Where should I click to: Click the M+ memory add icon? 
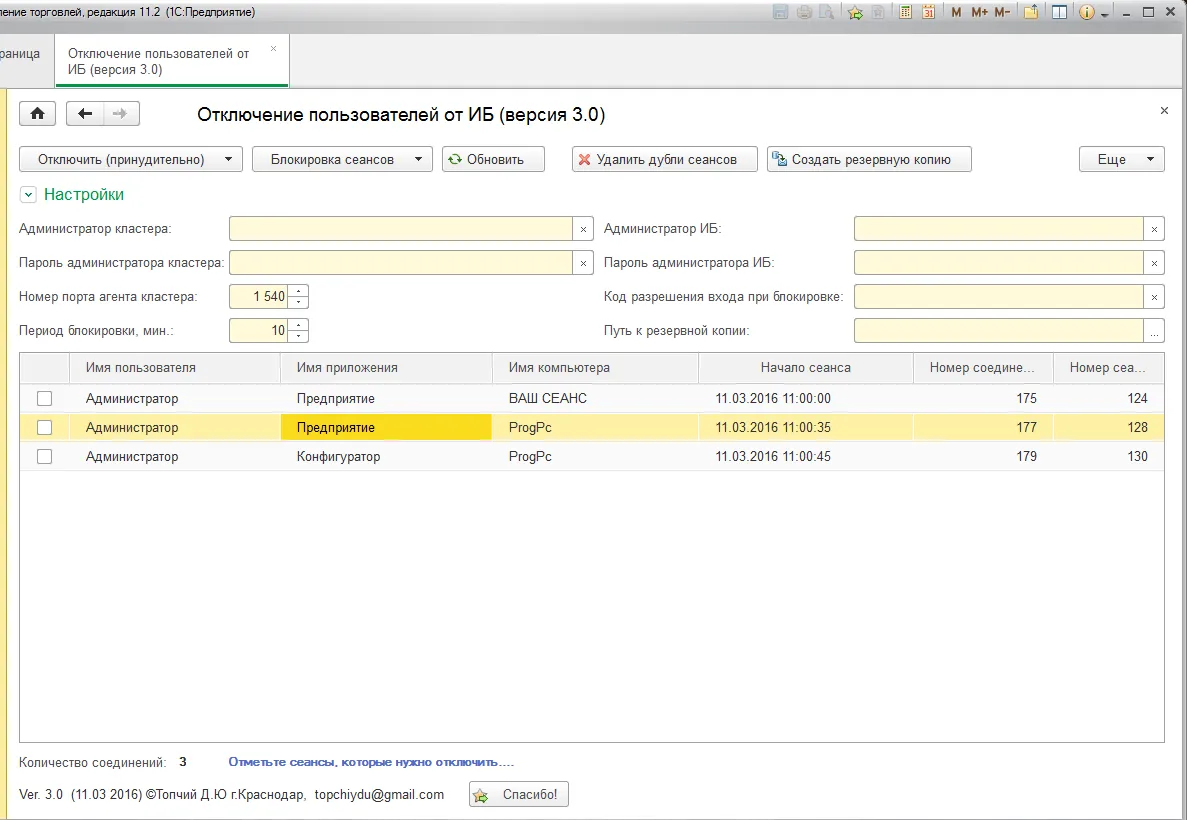979,12
